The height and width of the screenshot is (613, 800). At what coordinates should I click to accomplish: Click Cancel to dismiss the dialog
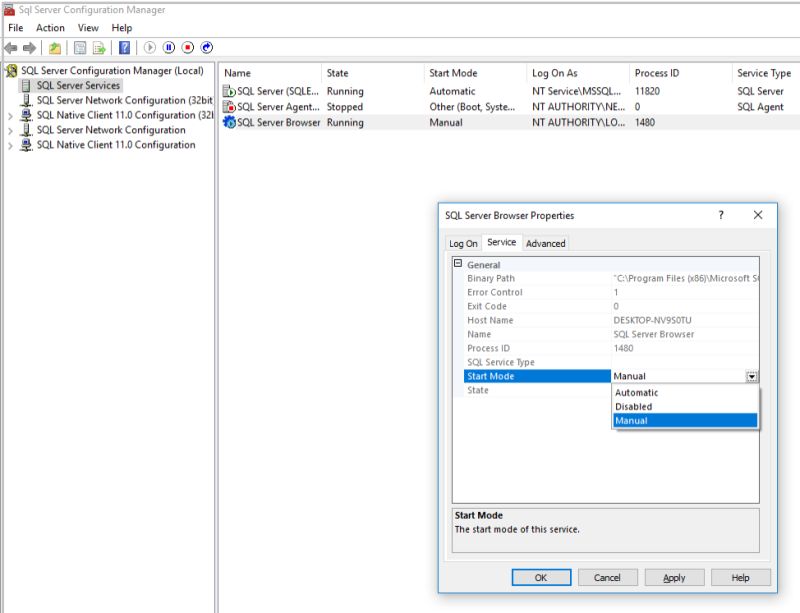(x=609, y=577)
